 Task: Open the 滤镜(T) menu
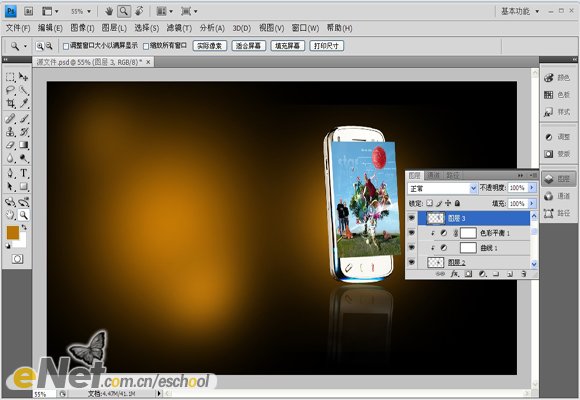179,28
